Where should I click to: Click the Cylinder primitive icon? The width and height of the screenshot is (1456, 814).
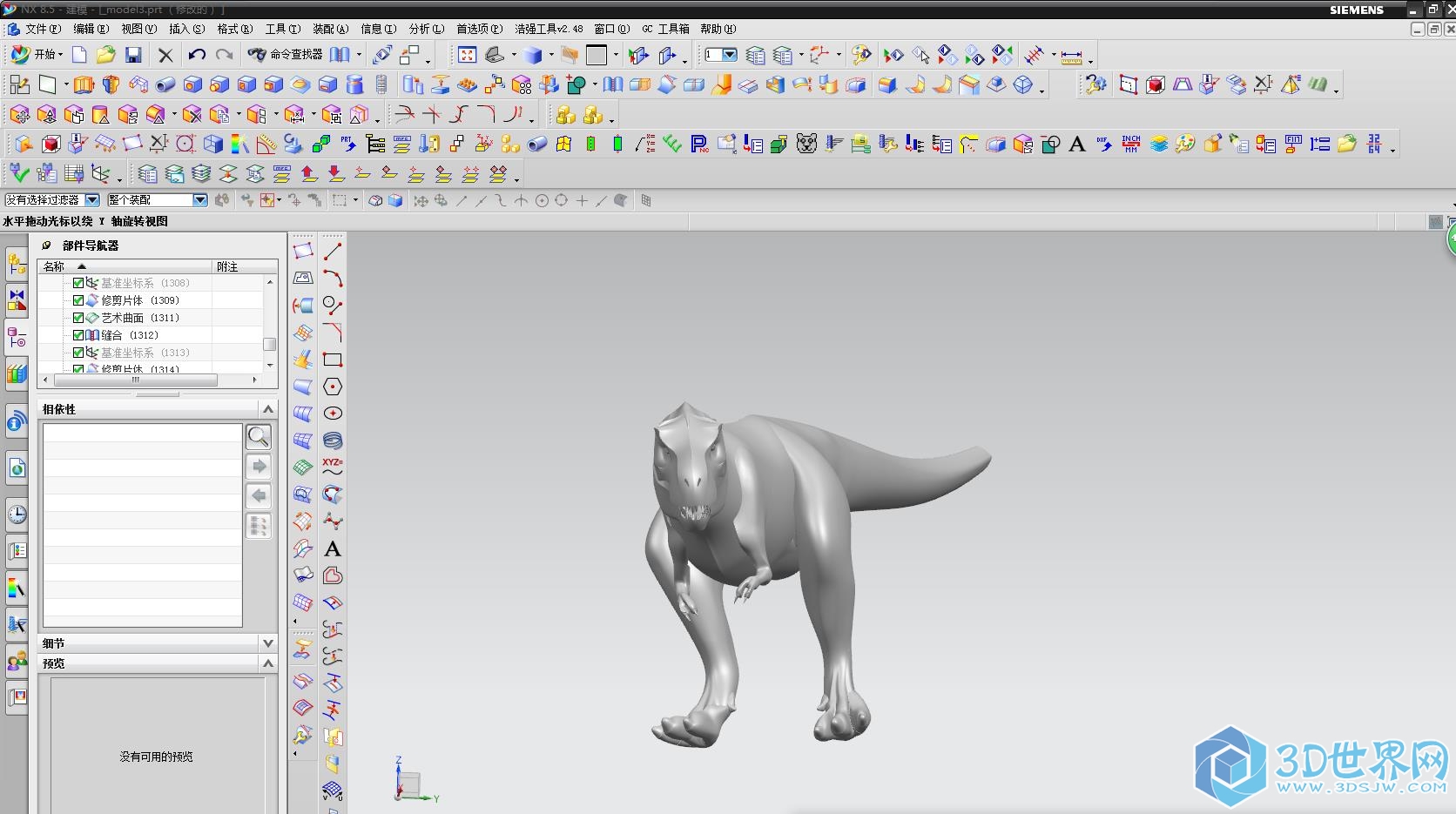[354, 84]
